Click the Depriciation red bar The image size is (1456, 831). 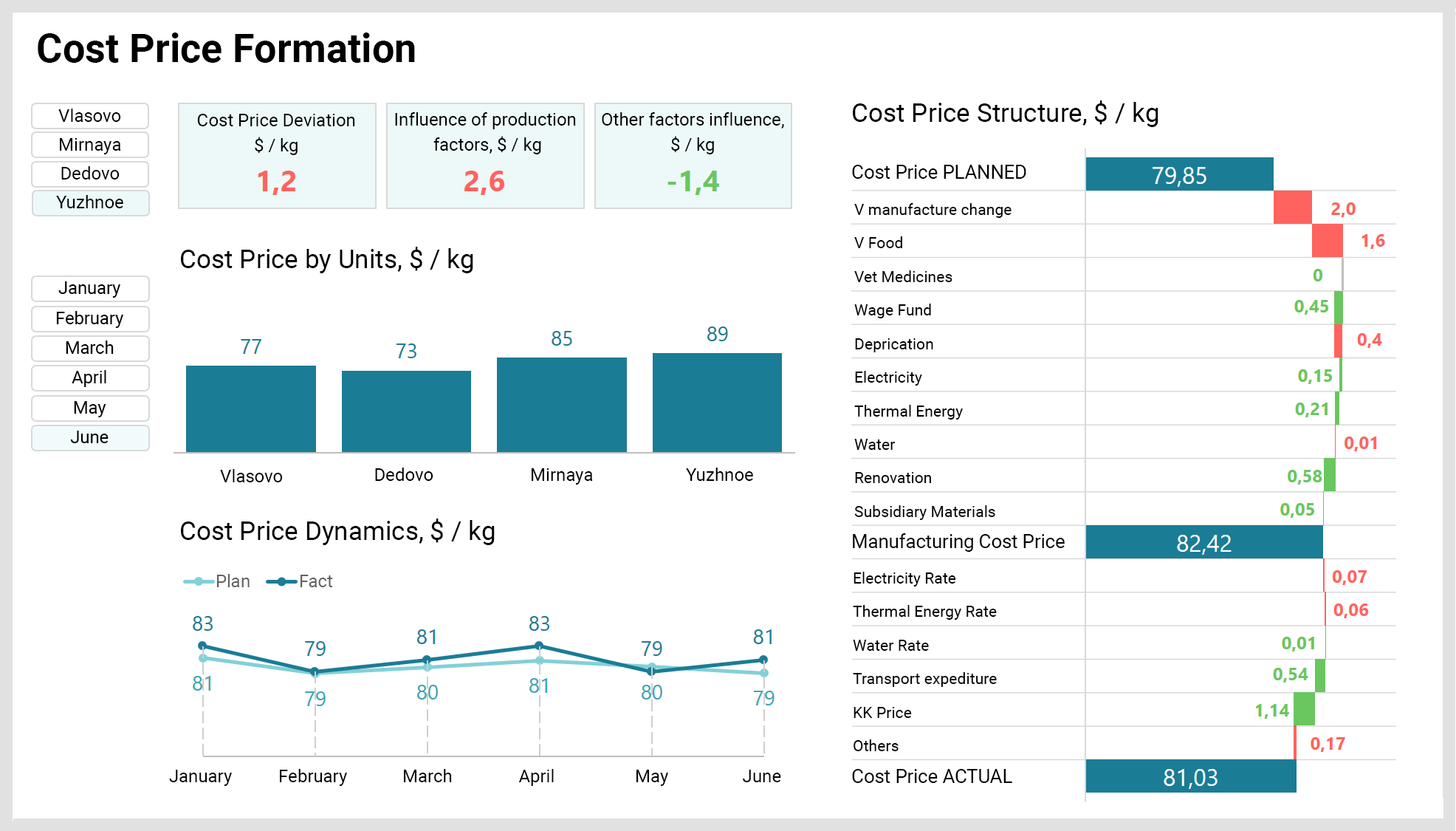(1338, 341)
